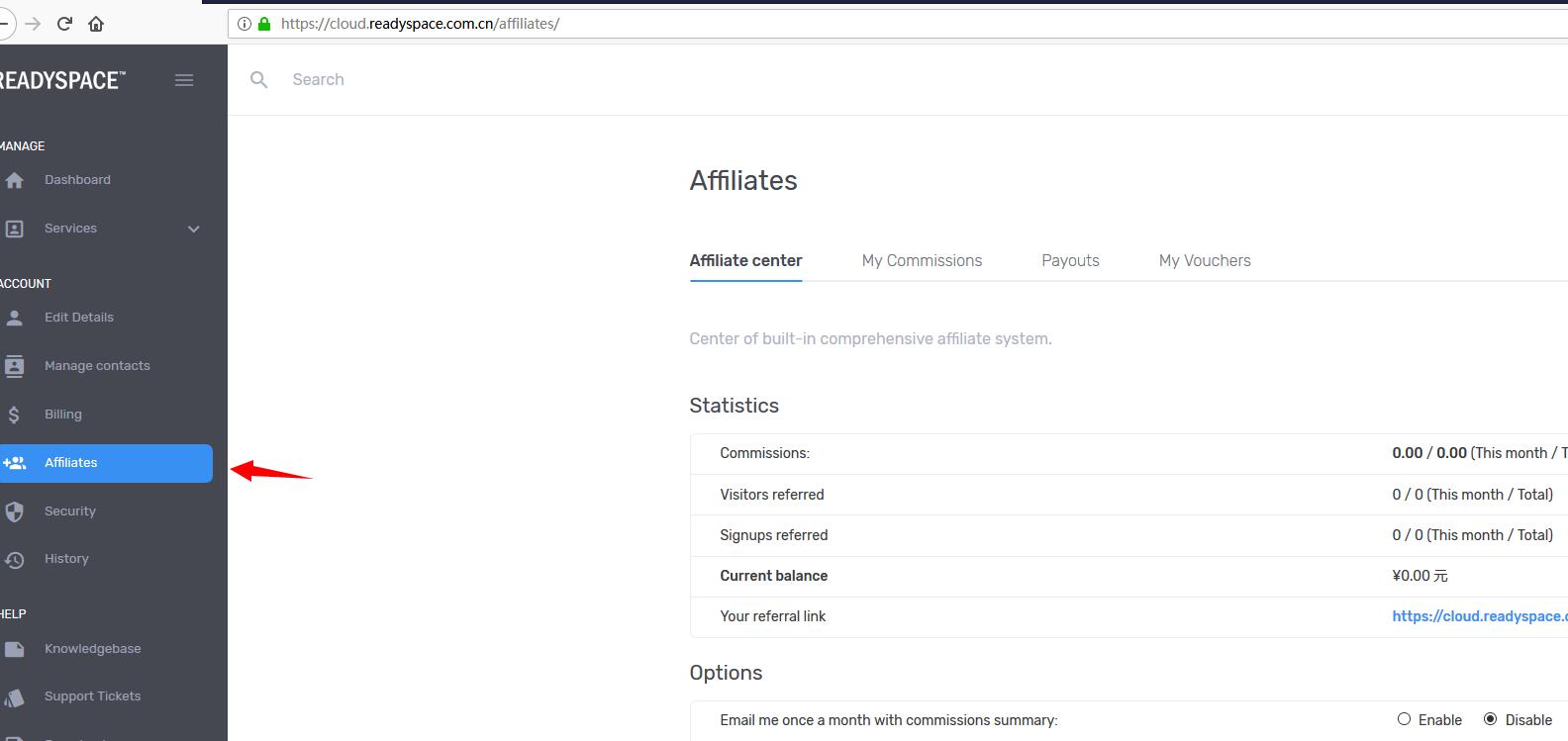Click the Dashboard home icon

[x=14, y=180]
